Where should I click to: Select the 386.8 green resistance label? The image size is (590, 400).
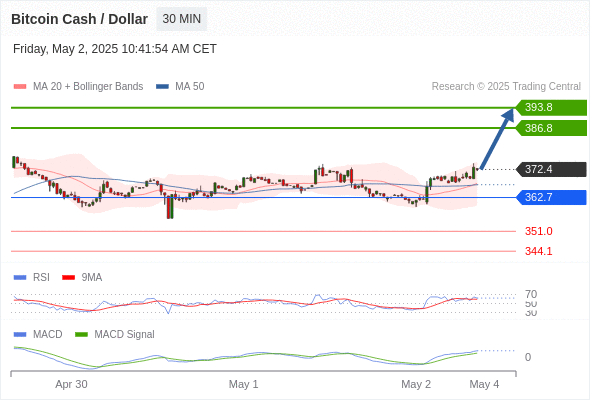tap(551, 128)
